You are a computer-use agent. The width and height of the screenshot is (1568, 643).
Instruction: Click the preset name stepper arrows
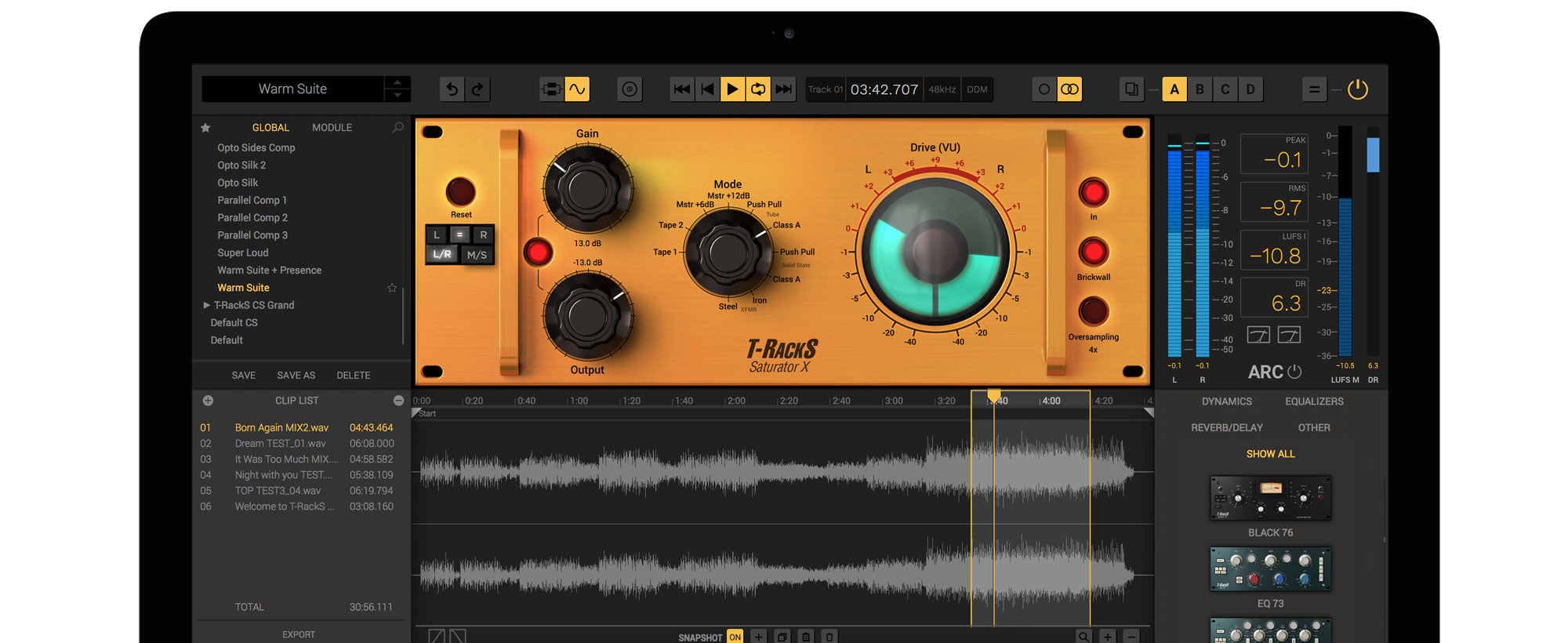[397, 89]
